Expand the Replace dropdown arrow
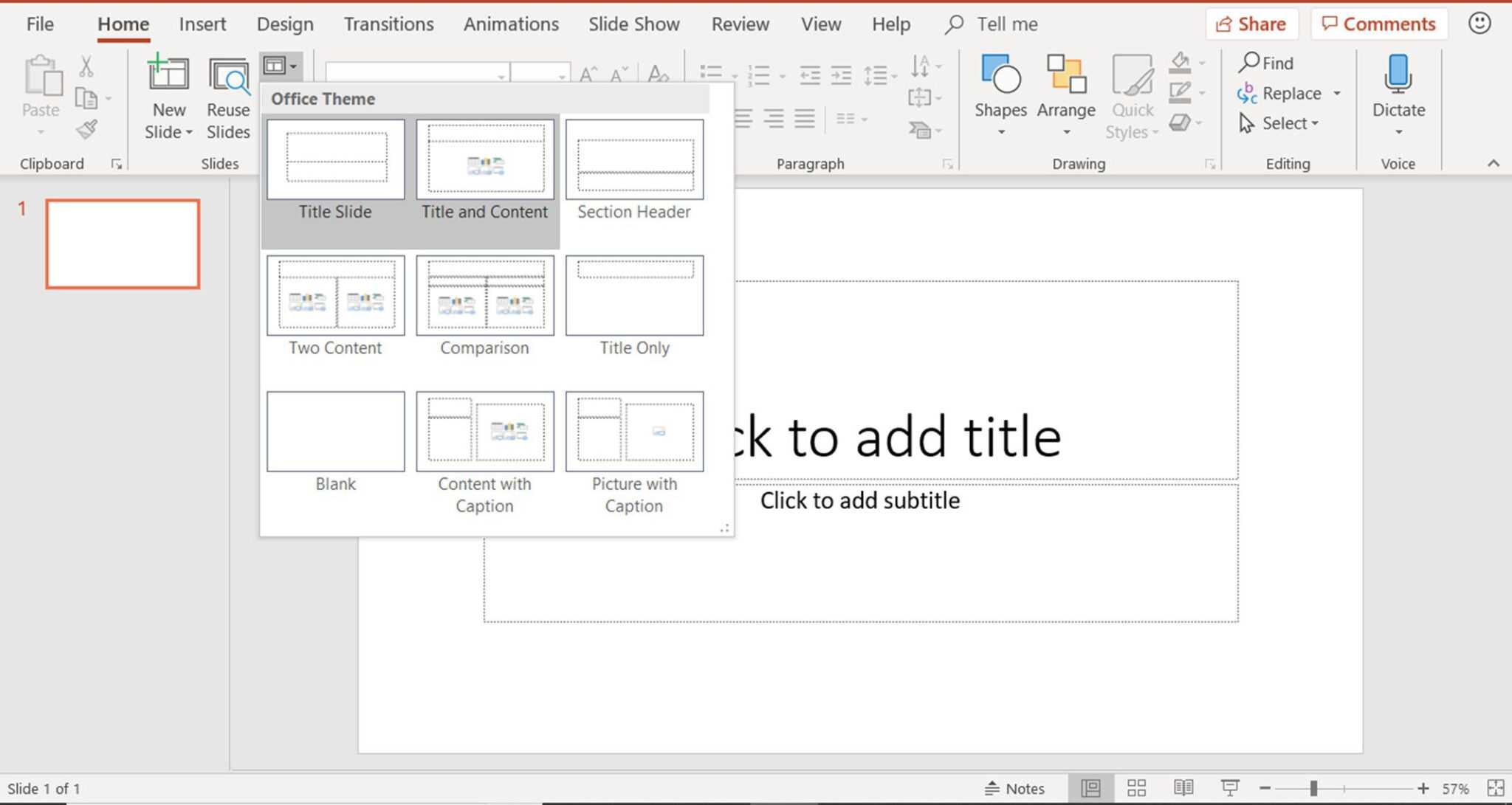Viewport: 1512px width, 805px height. [1338, 93]
